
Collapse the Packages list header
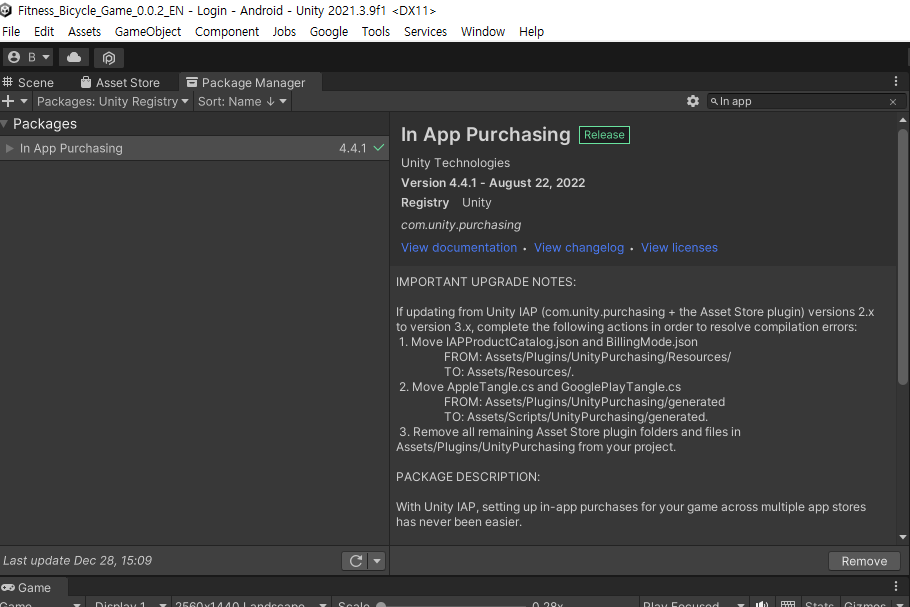[4, 124]
